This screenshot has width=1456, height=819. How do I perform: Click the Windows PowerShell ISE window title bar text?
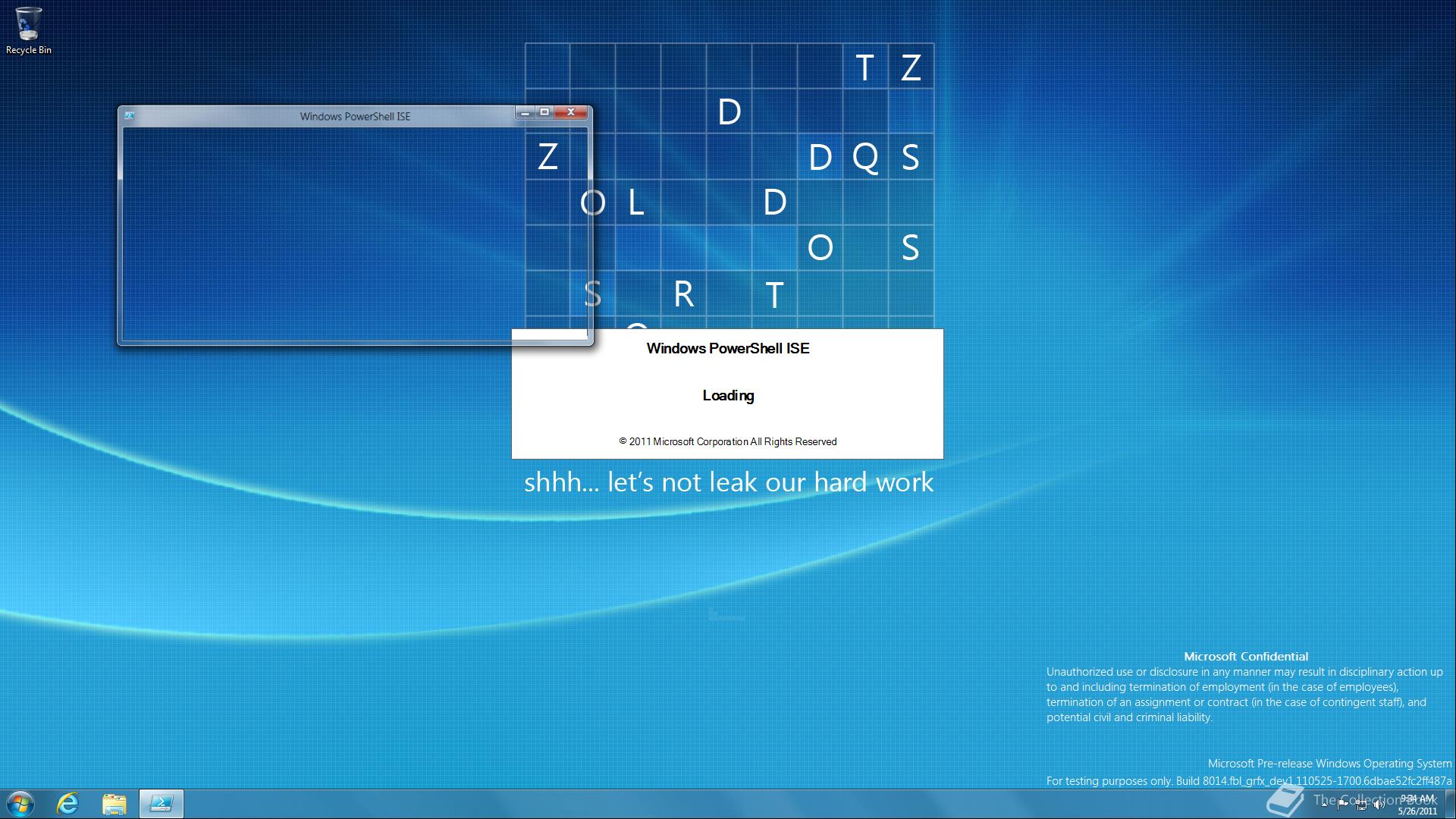[x=355, y=116]
